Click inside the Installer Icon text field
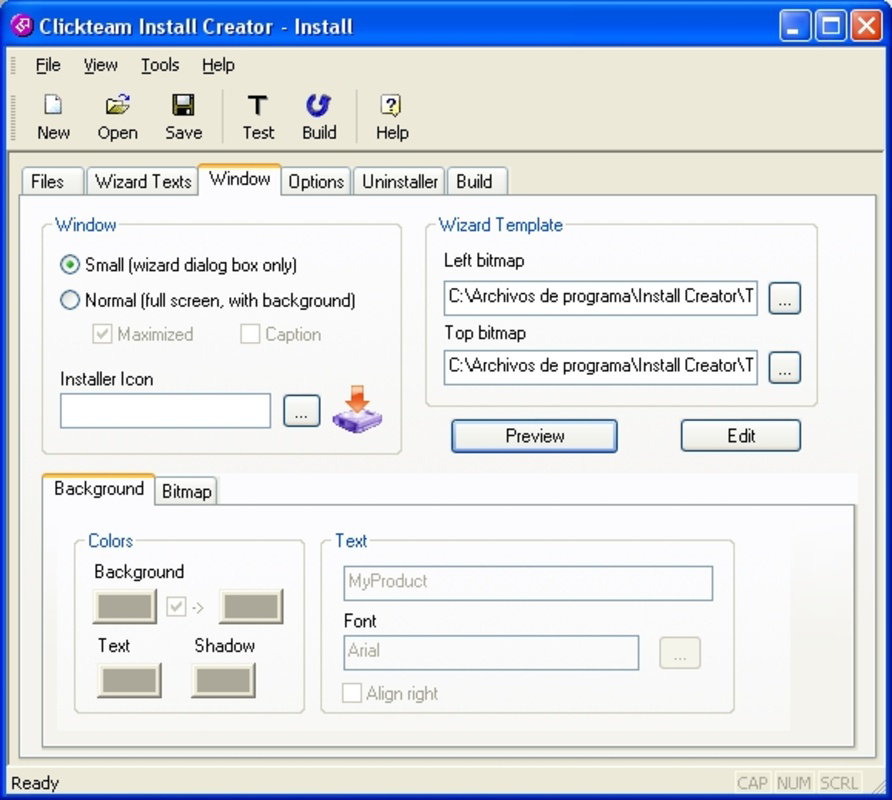892x800 pixels. click(165, 410)
